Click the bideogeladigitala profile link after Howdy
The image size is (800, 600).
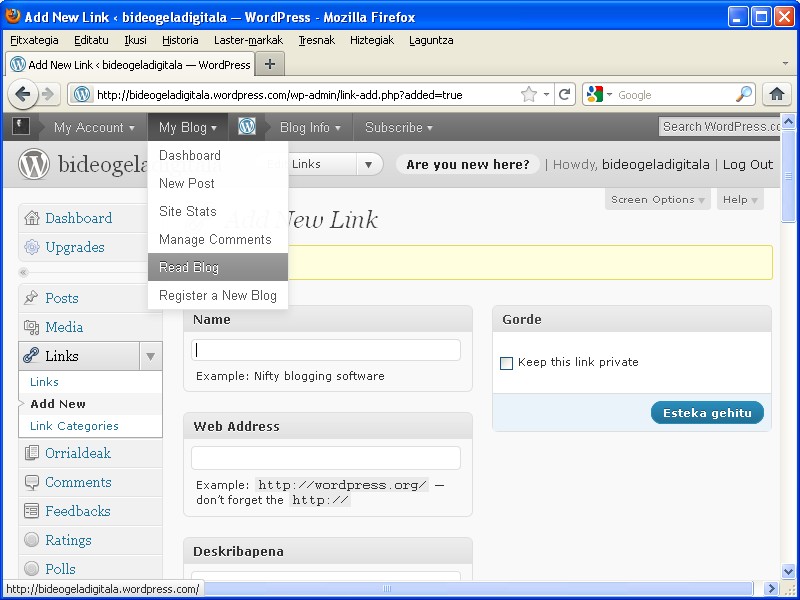656,165
